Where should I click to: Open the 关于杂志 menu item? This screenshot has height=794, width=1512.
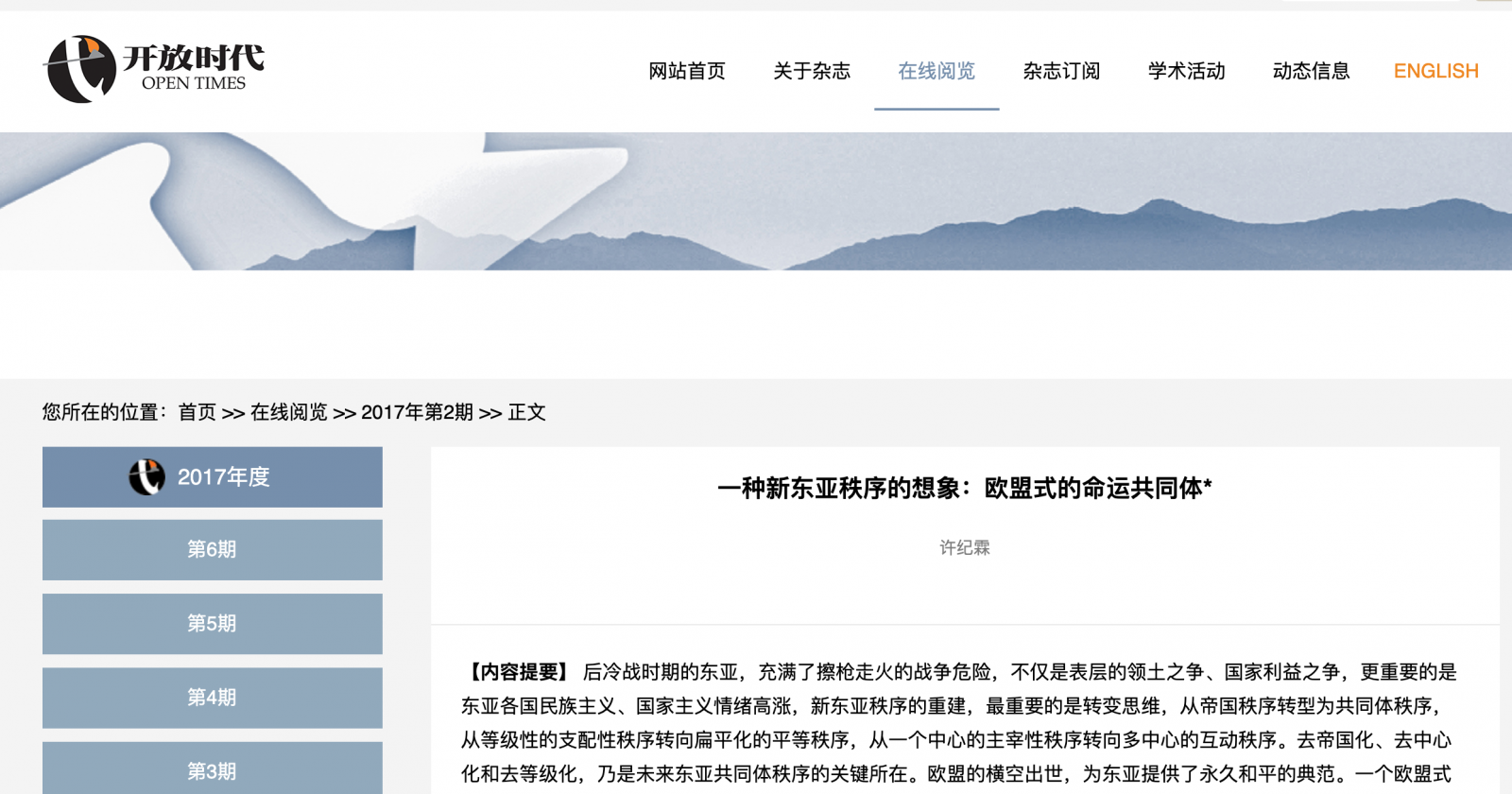point(811,71)
